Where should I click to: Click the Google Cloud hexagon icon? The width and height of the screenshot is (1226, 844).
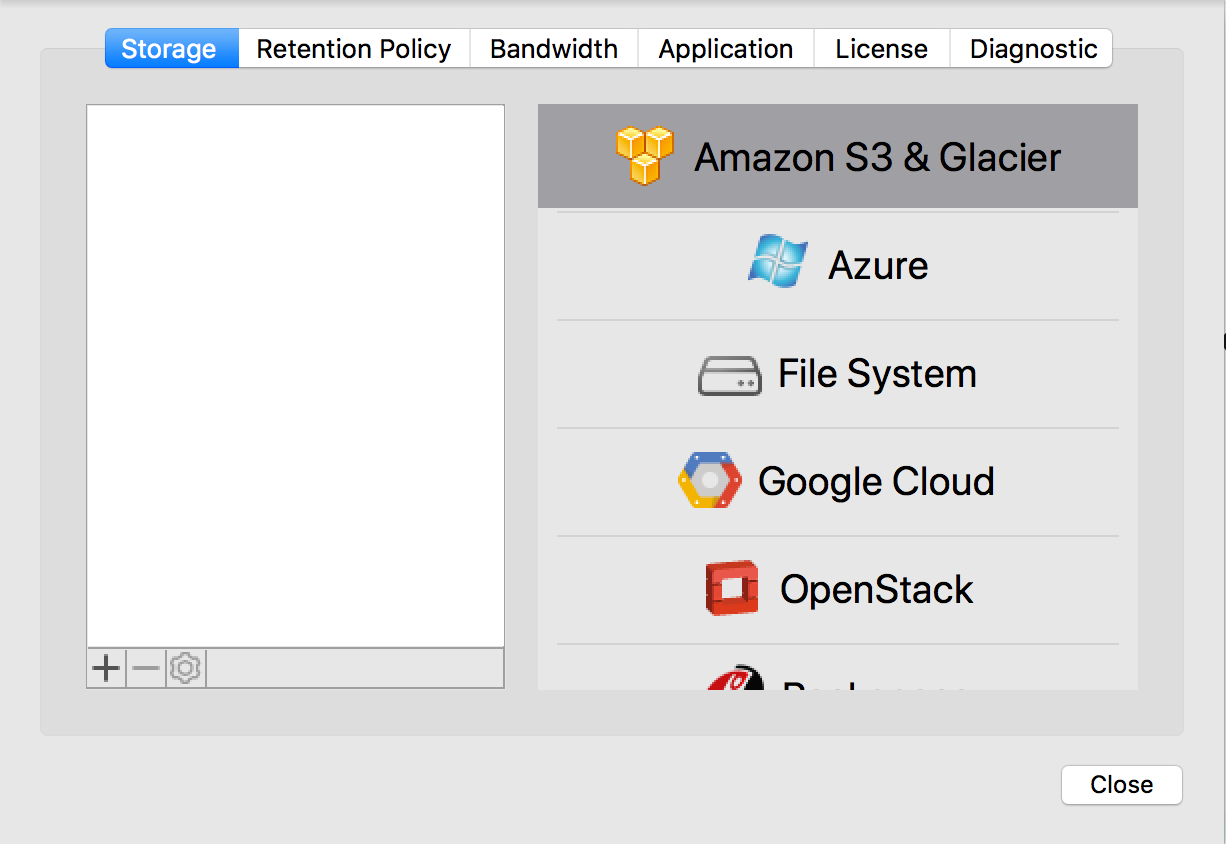pyautogui.click(x=709, y=481)
